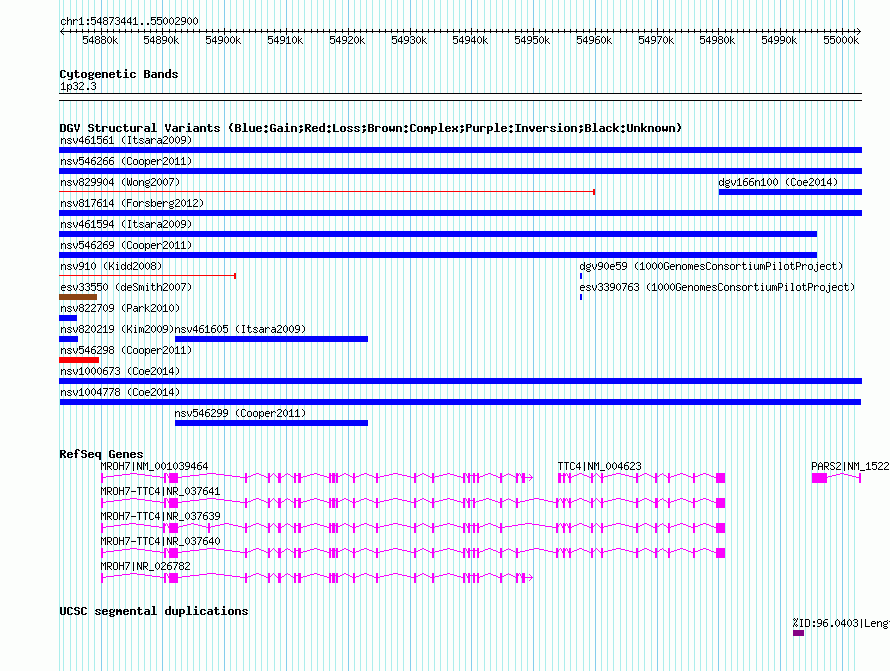The width and height of the screenshot is (890, 671).
Task: Open variant nsv910 (Kidd2008)
Action: [x=148, y=276]
